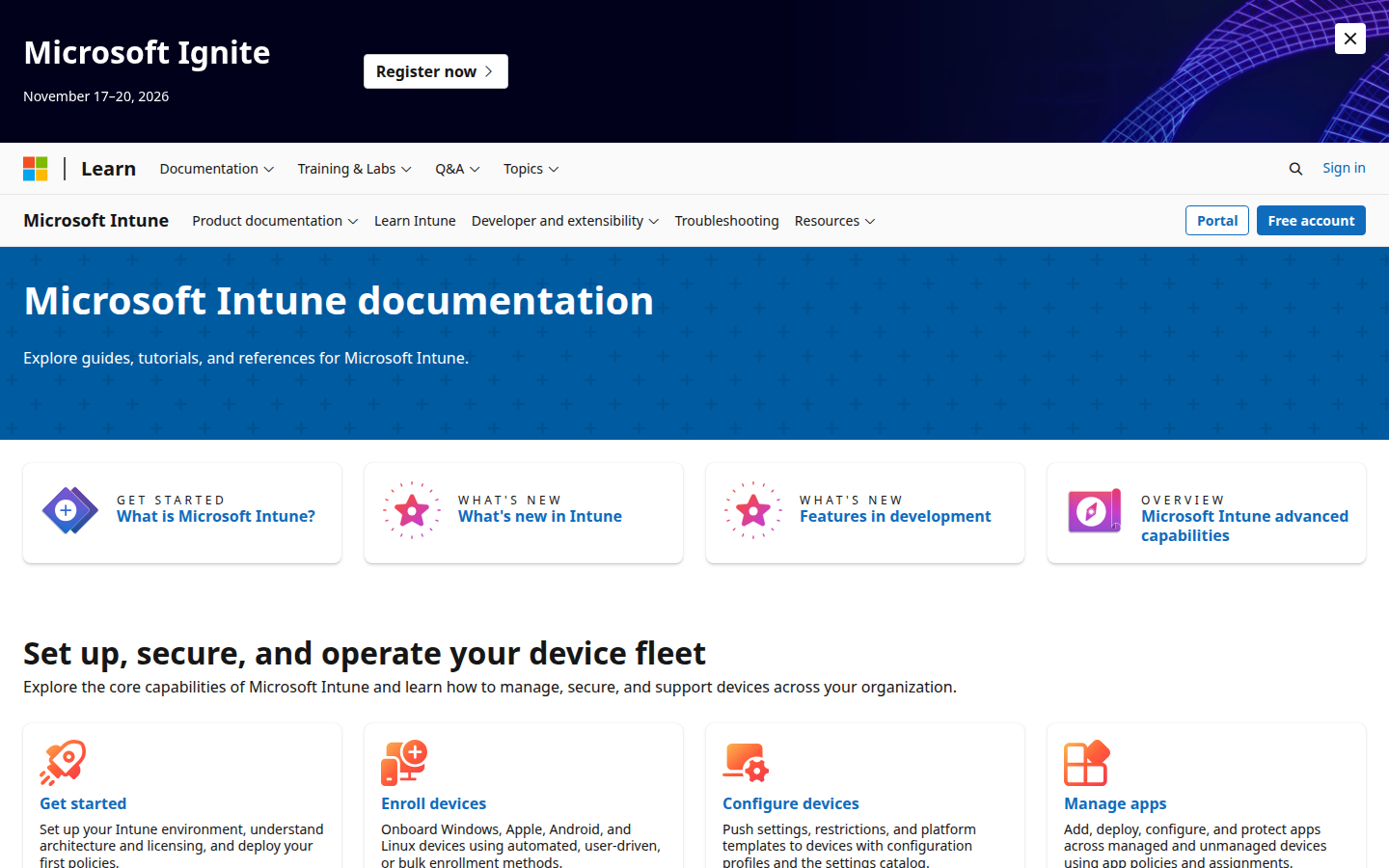Viewport: 1389px width, 868px height.
Task: Open the Configure devices heading link
Action: pos(791,803)
